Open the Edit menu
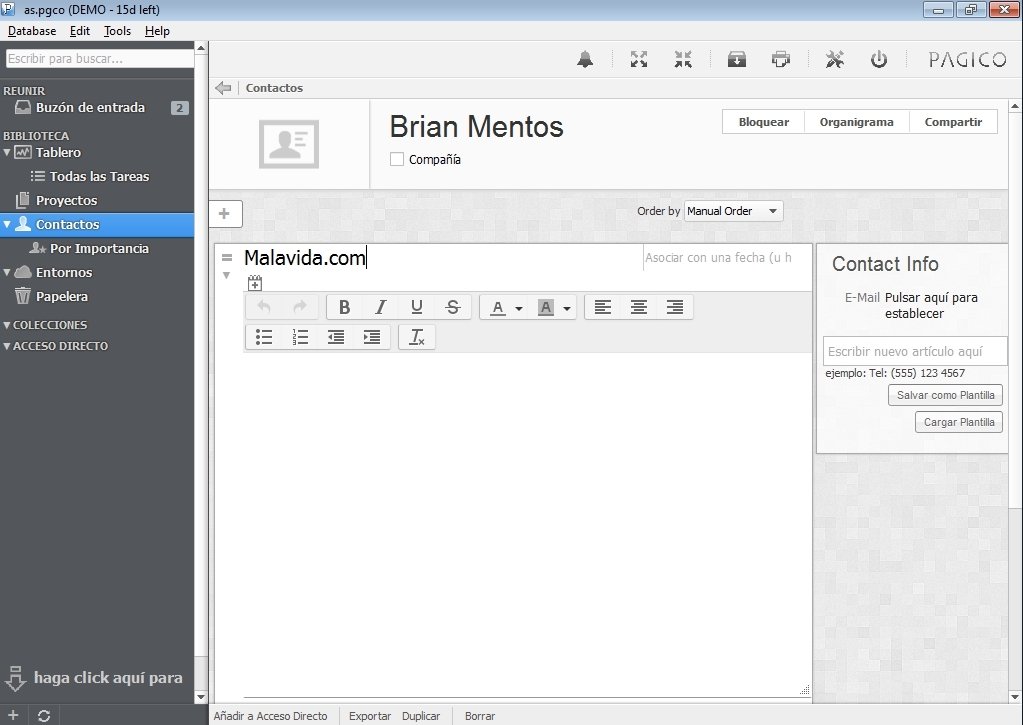 point(80,31)
